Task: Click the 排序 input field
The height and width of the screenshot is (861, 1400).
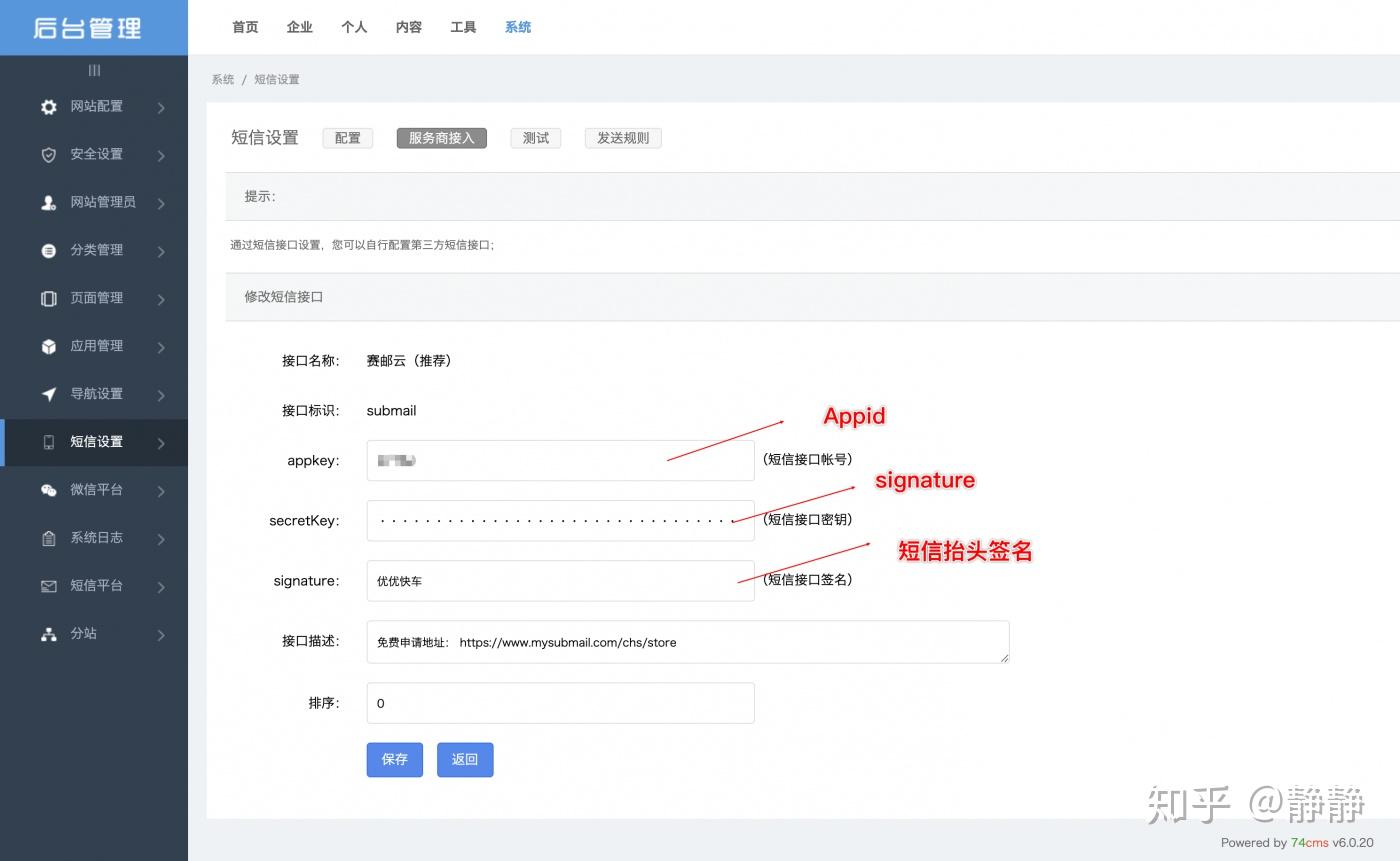Action: tap(560, 703)
